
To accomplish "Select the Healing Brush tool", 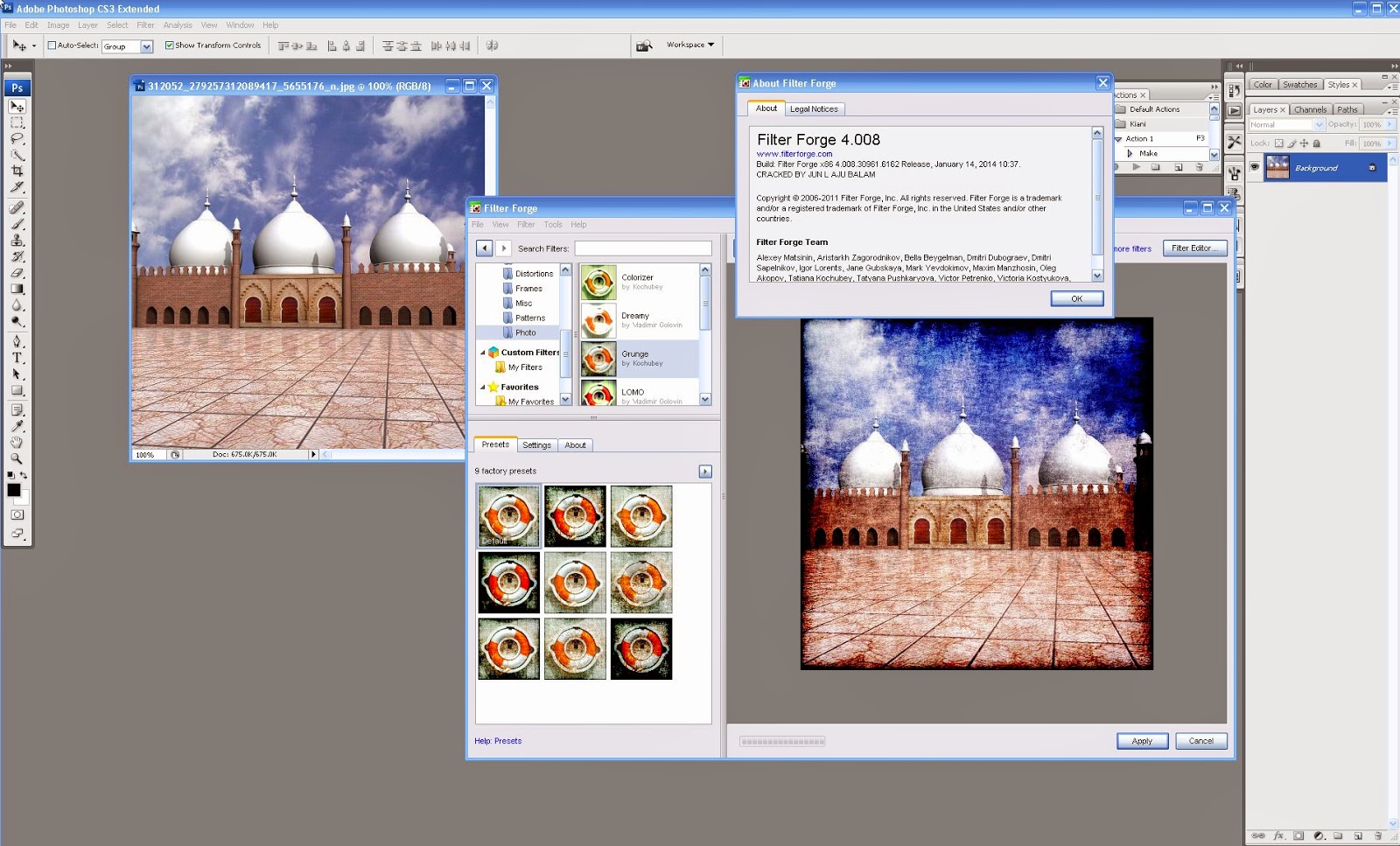I will [17, 207].
